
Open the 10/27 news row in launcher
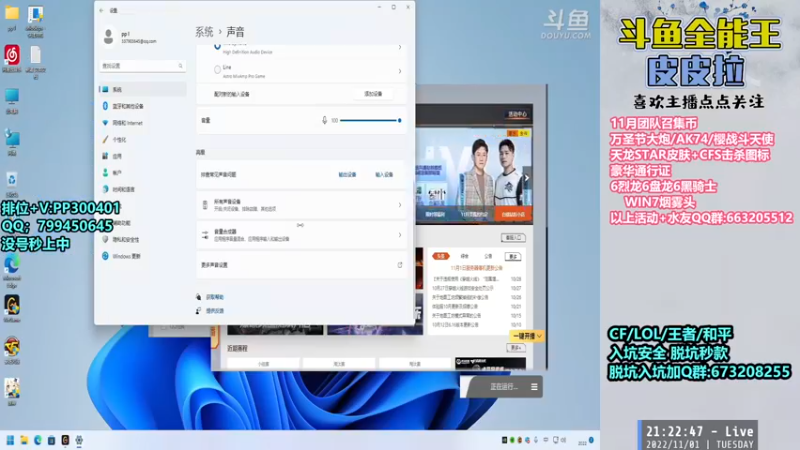(x=476, y=288)
